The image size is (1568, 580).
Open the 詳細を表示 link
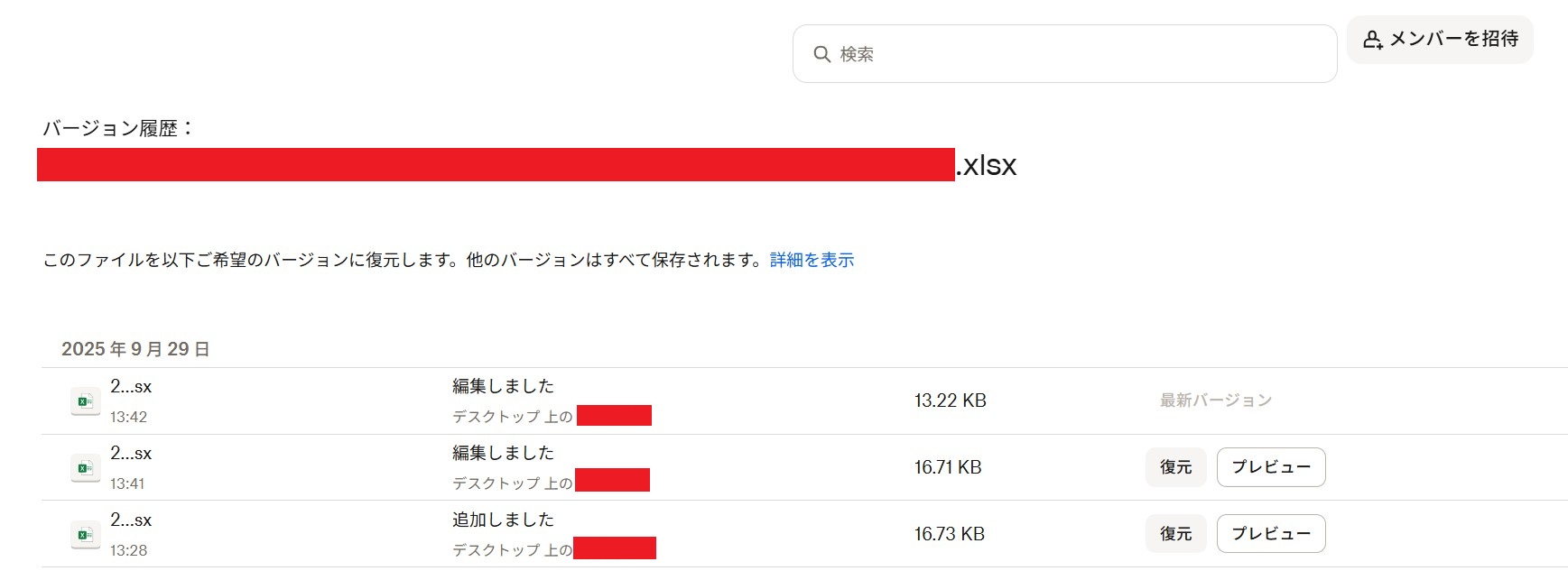(x=812, y=260)
